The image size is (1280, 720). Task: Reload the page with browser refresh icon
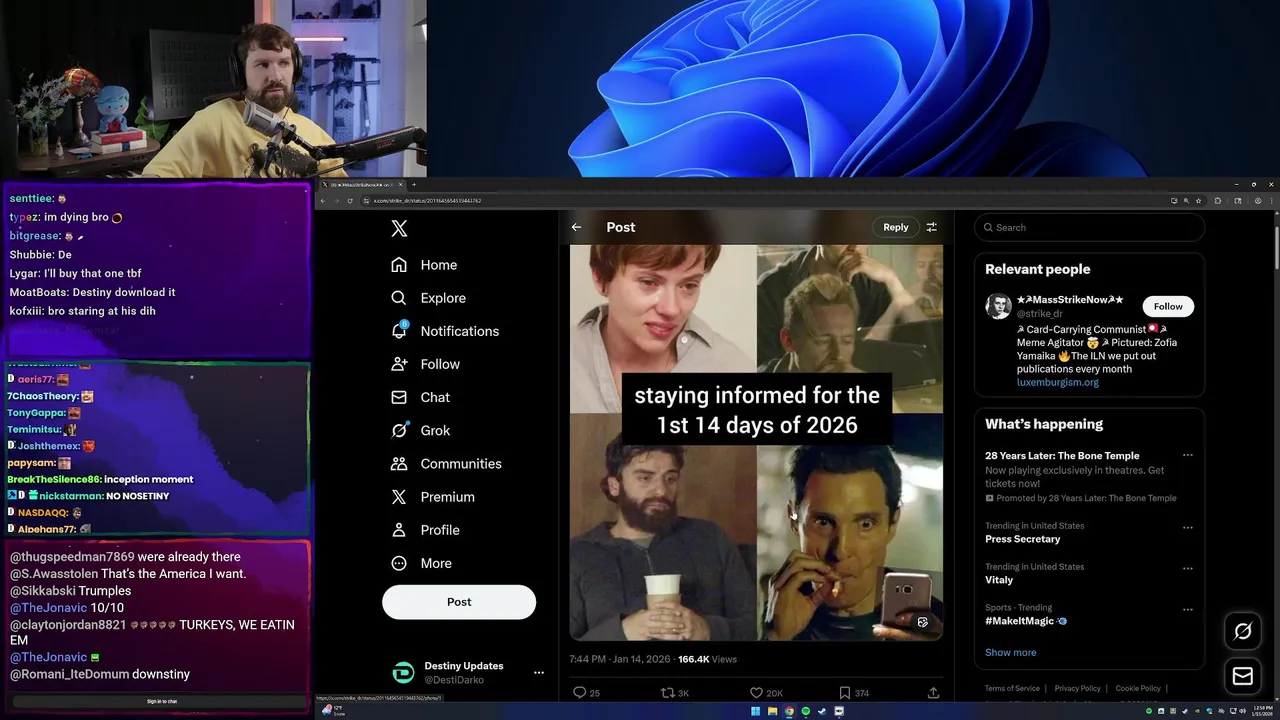(x=350, y=201)
